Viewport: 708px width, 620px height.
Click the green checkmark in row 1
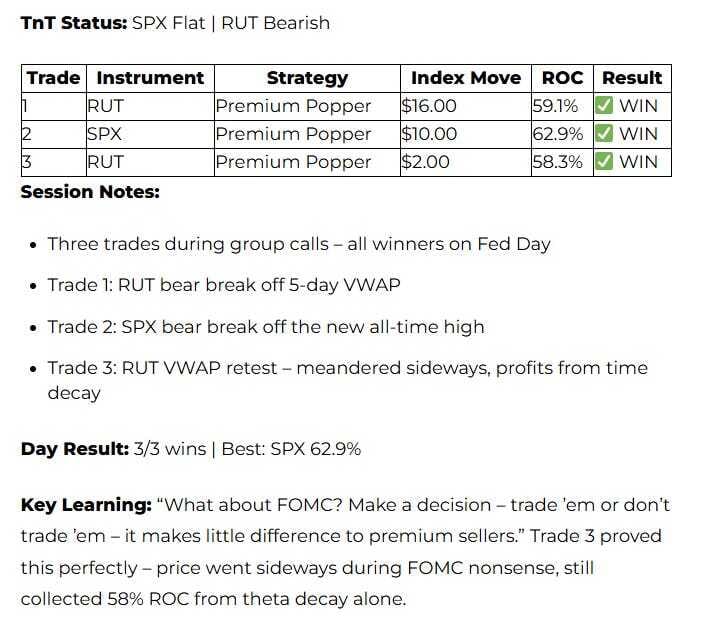[x=604, y=106]
